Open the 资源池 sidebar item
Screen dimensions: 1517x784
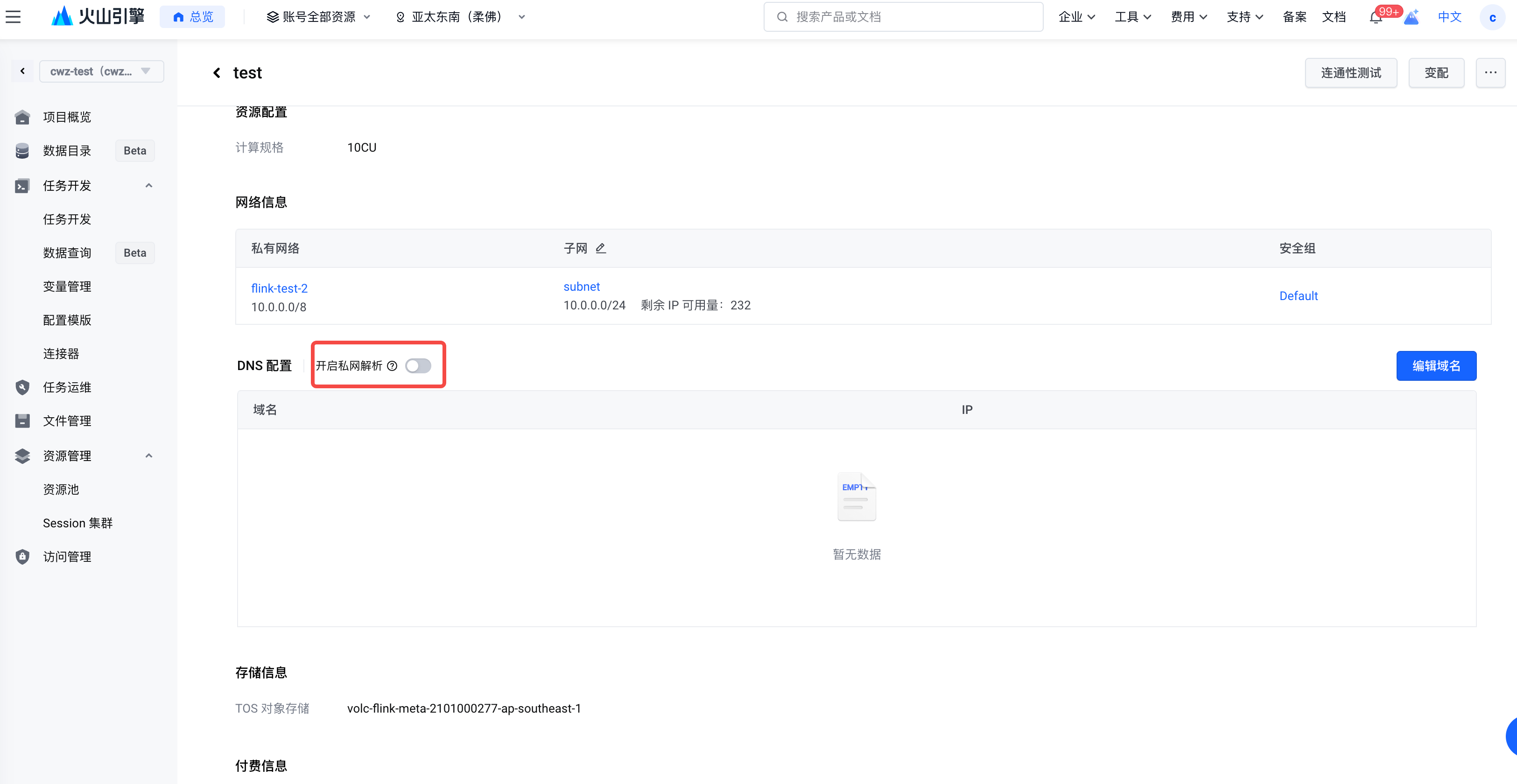click(61, 490)
